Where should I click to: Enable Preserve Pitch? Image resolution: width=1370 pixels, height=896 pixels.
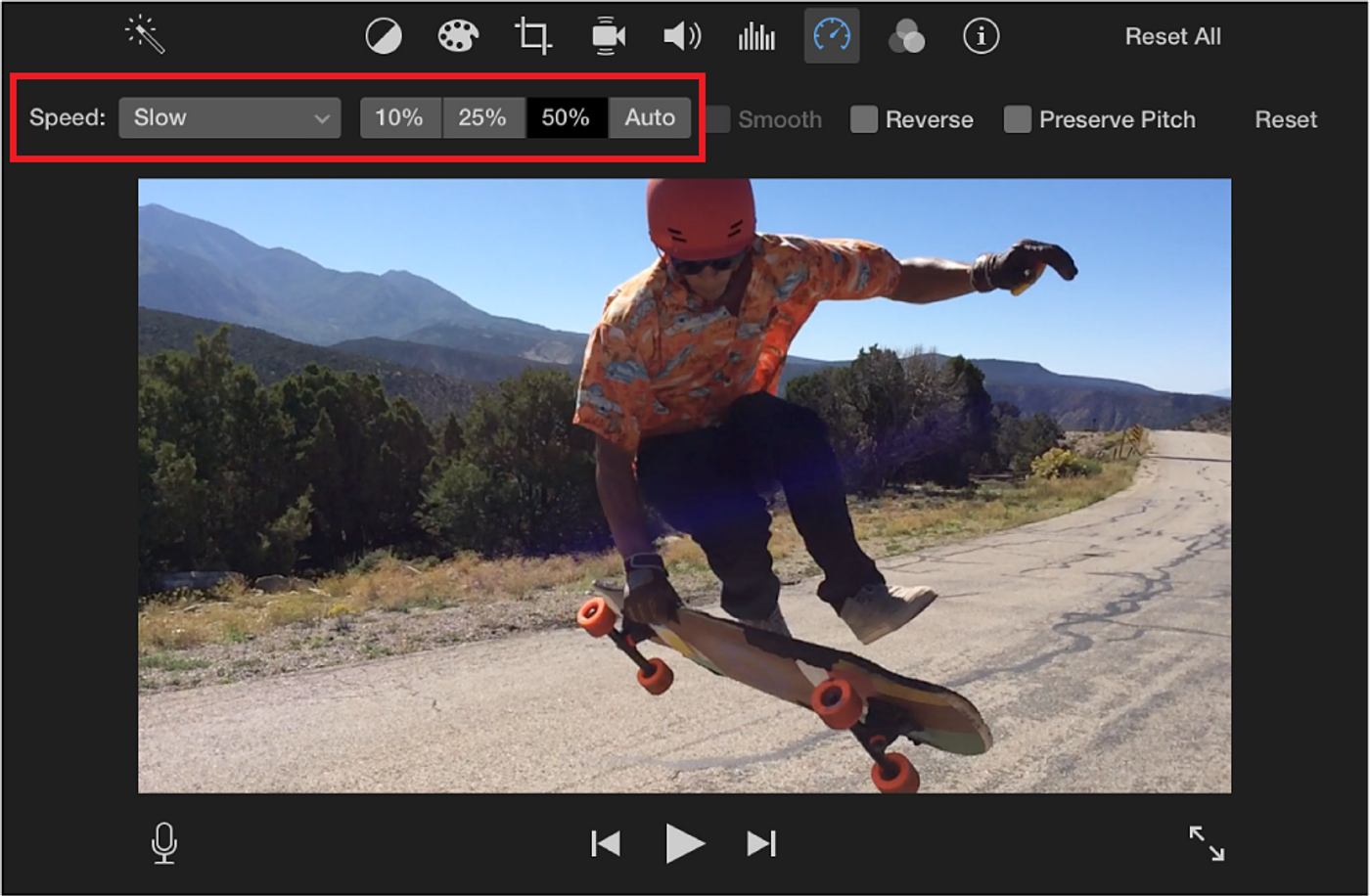pyautogui.click(x=1018, y=119)
